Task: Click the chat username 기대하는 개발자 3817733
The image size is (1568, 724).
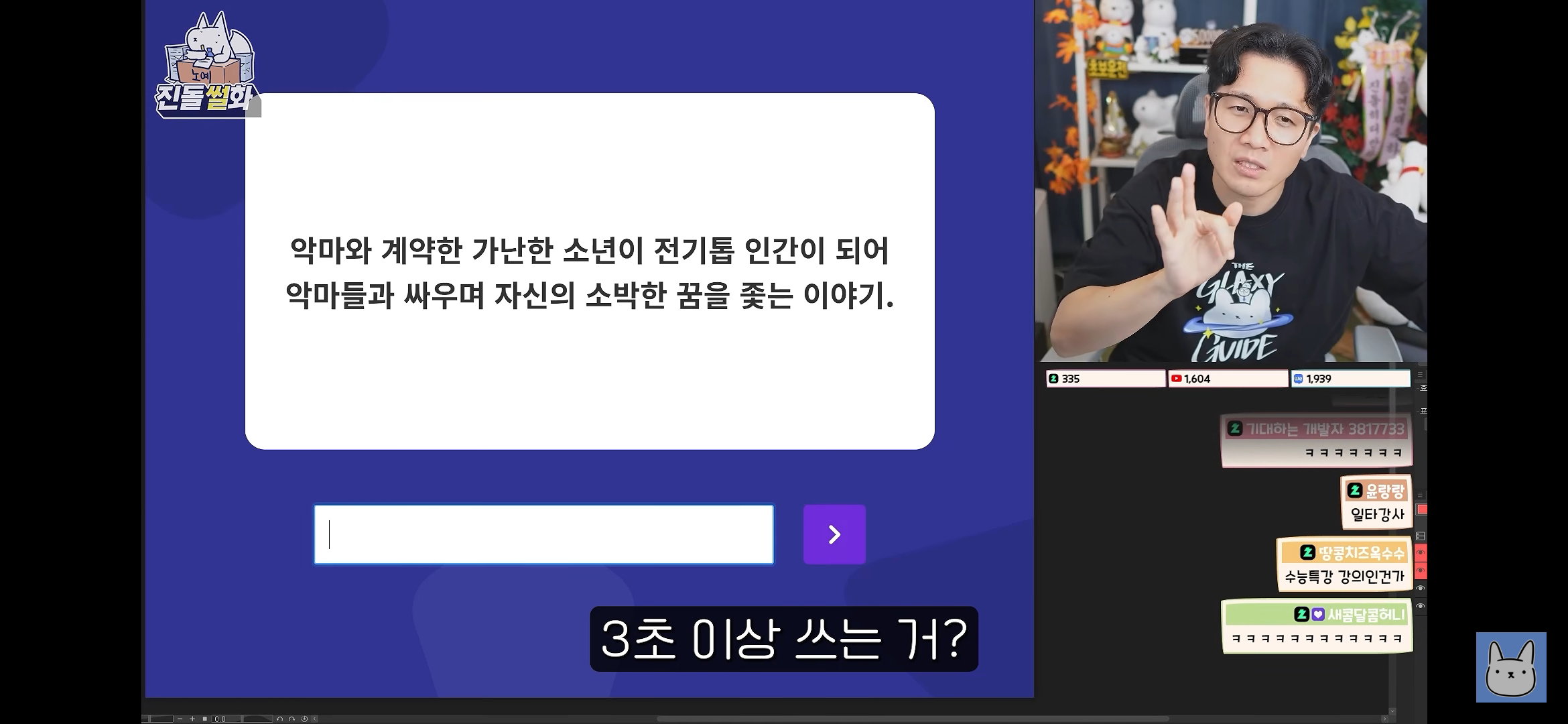Action: pyautogui.click(x=1325, y=429)
